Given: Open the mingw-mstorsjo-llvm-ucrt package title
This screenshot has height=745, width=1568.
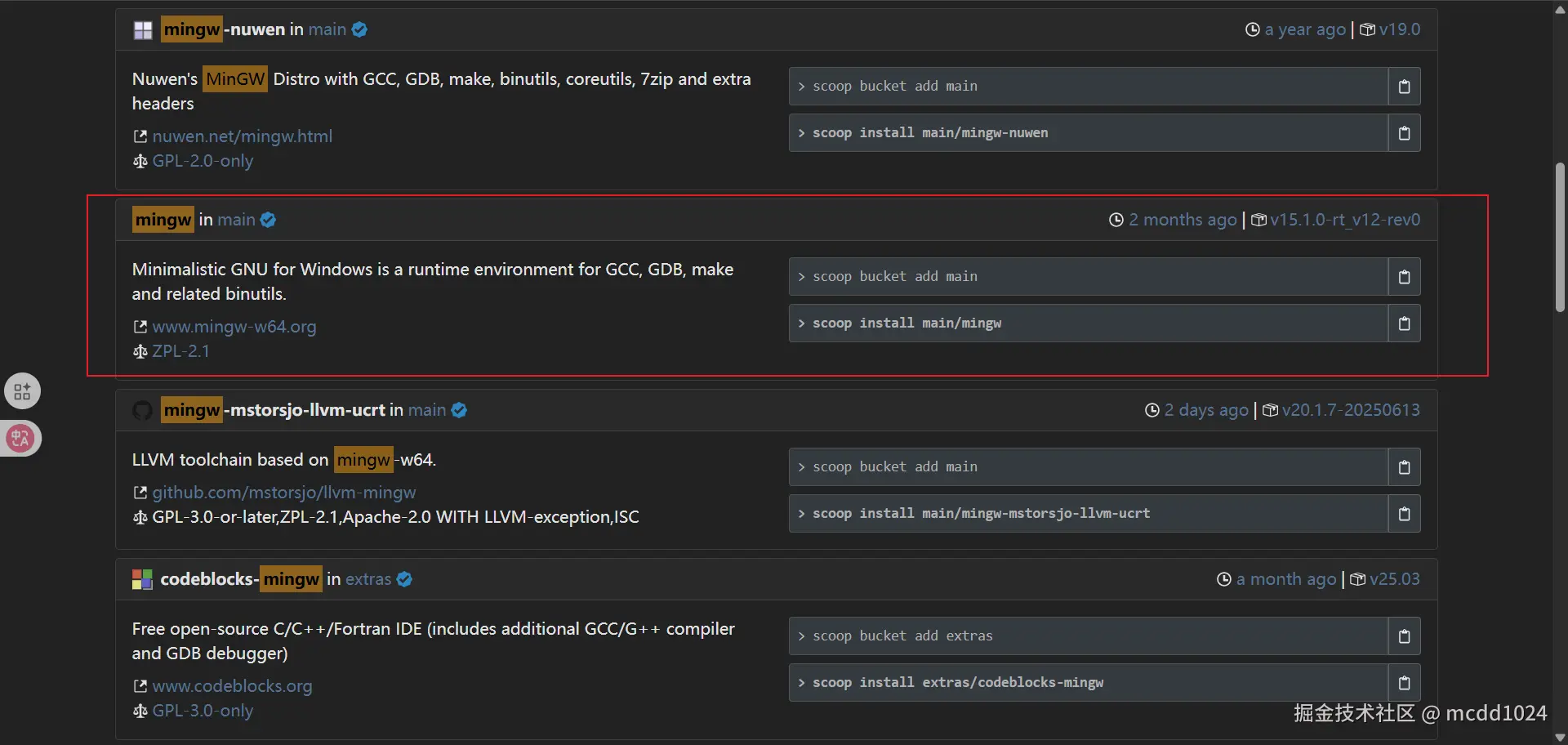Looking at the screenshot, I should tap(273, 410).
